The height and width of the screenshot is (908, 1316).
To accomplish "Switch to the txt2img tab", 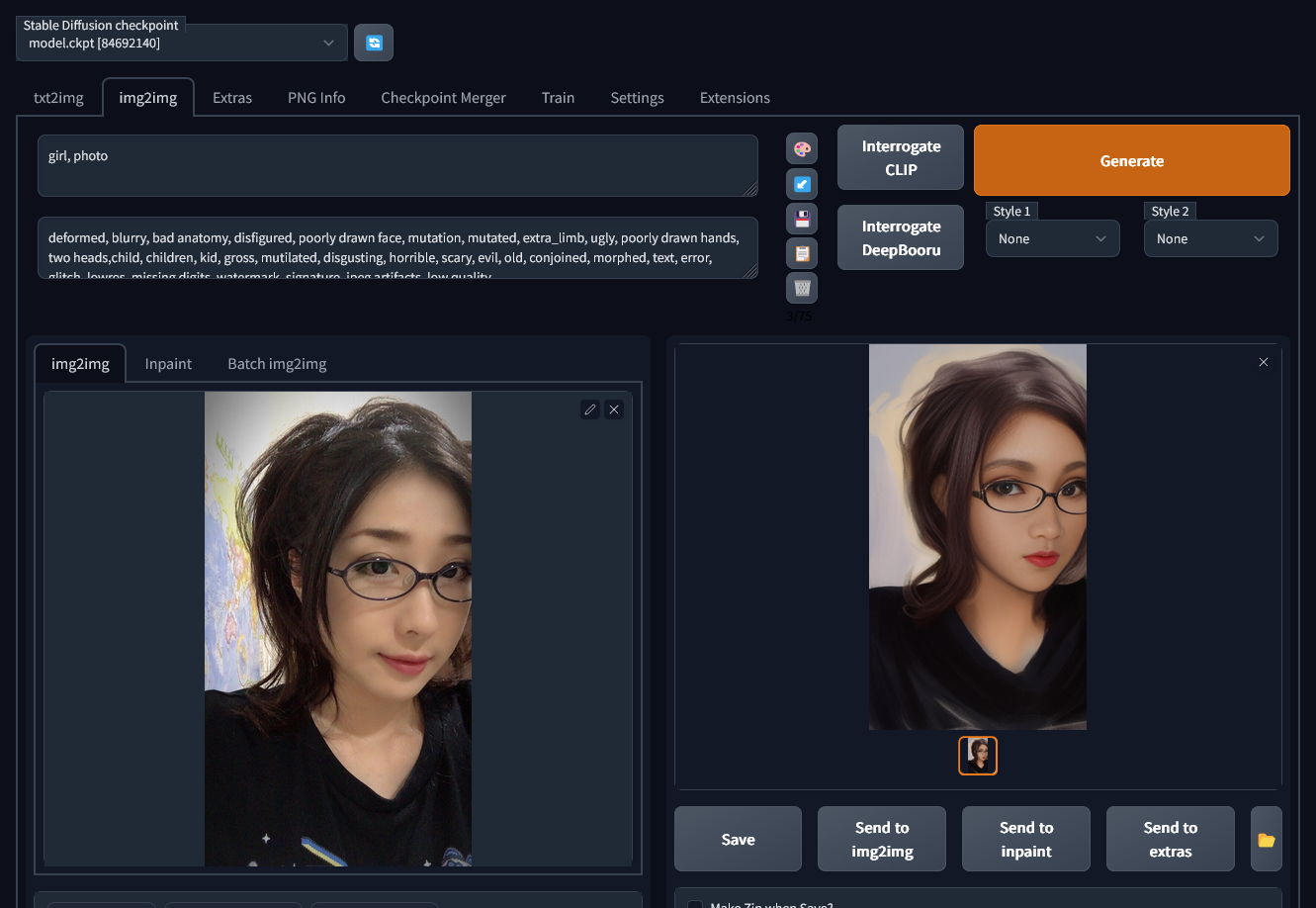I will (x=58, y=98).
